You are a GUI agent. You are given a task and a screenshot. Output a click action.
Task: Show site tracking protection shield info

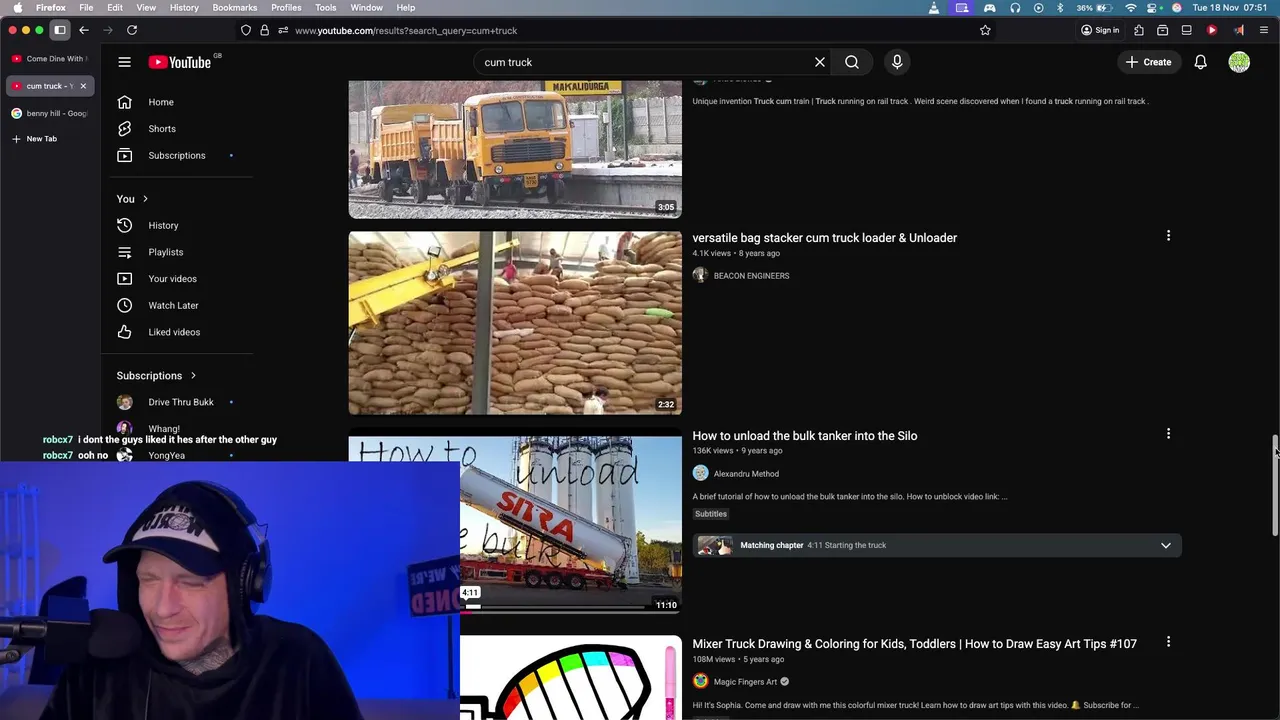tap(246, 30)
